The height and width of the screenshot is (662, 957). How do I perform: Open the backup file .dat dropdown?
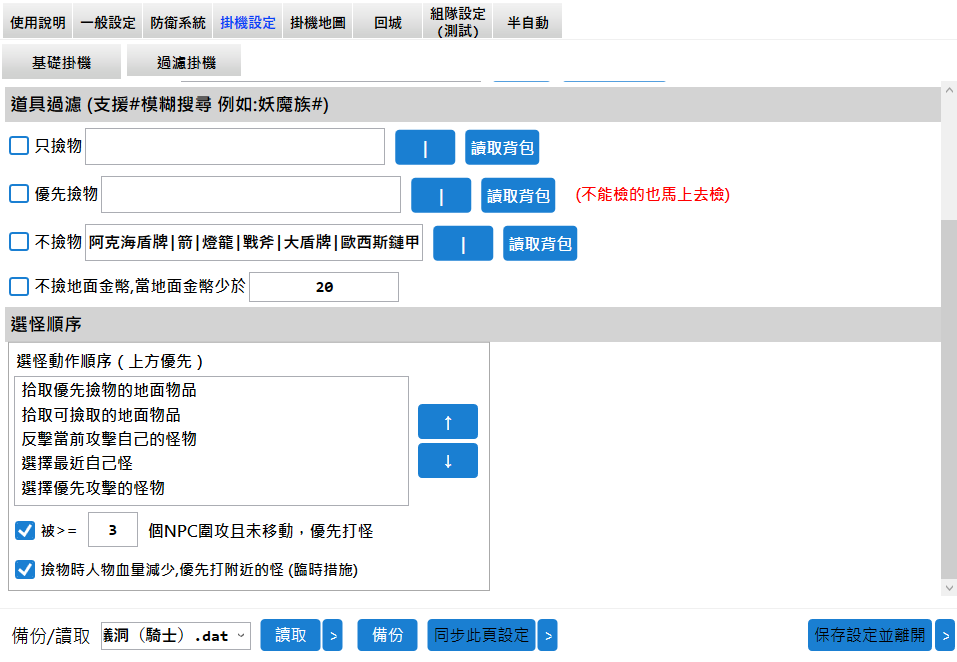click(x=176, y=636)
